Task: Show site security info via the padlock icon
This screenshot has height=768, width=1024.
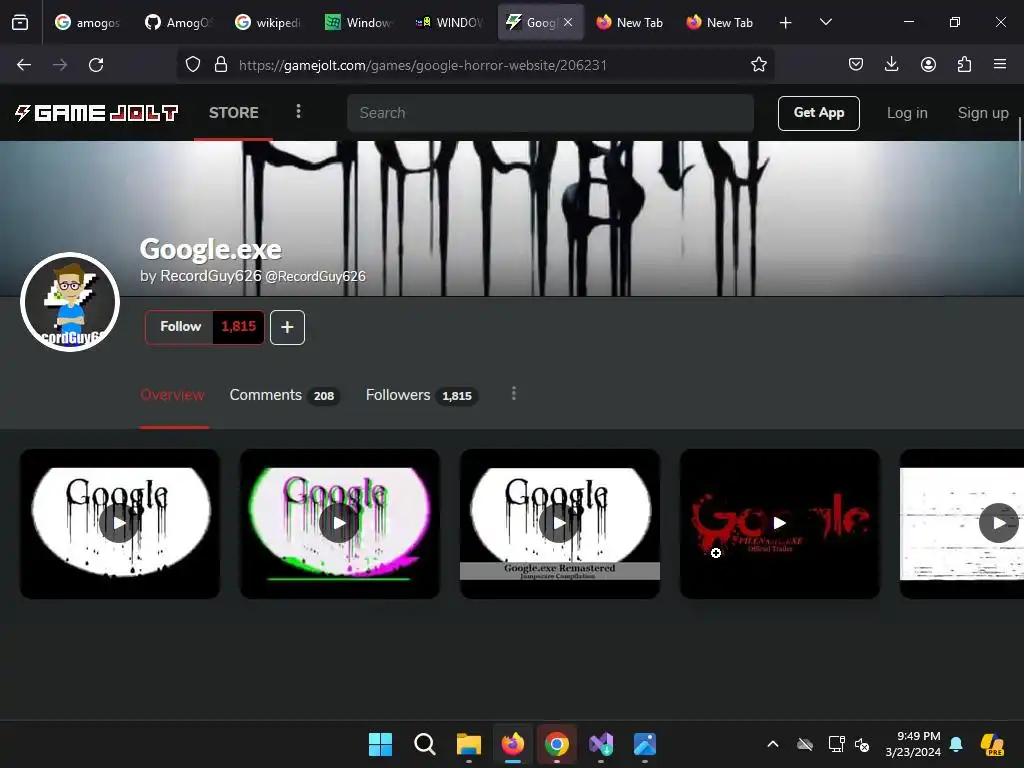Action: point(221,65)
